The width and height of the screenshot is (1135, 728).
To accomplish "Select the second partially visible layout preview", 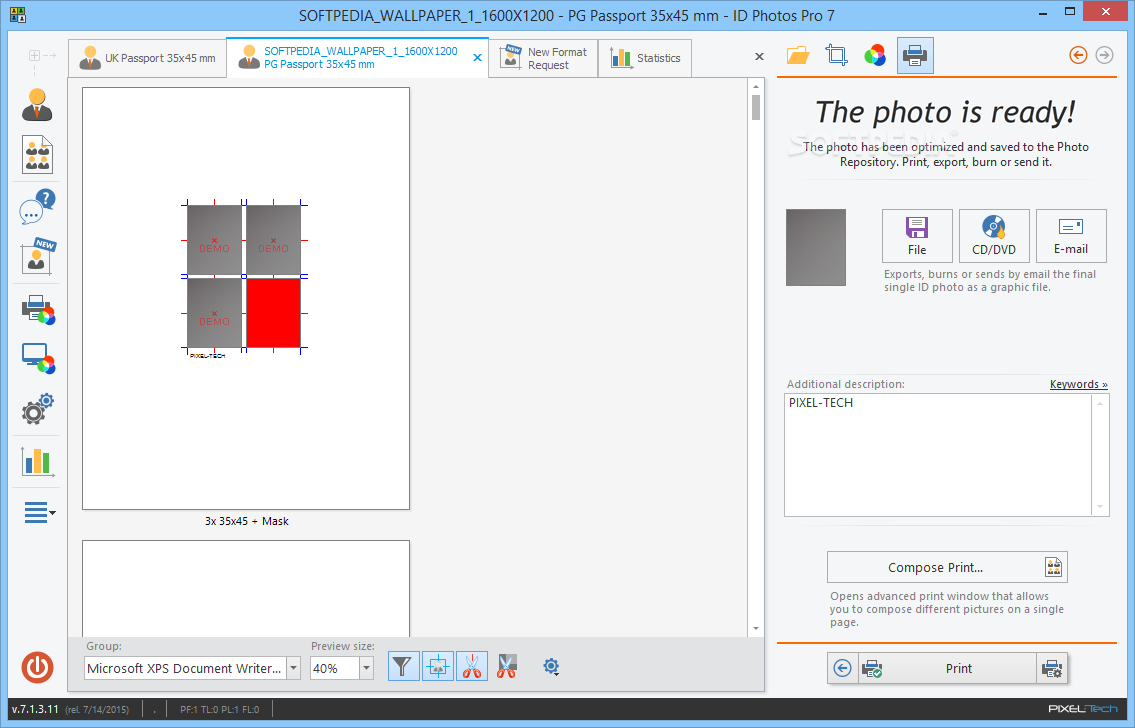I will tap(246, 588).
